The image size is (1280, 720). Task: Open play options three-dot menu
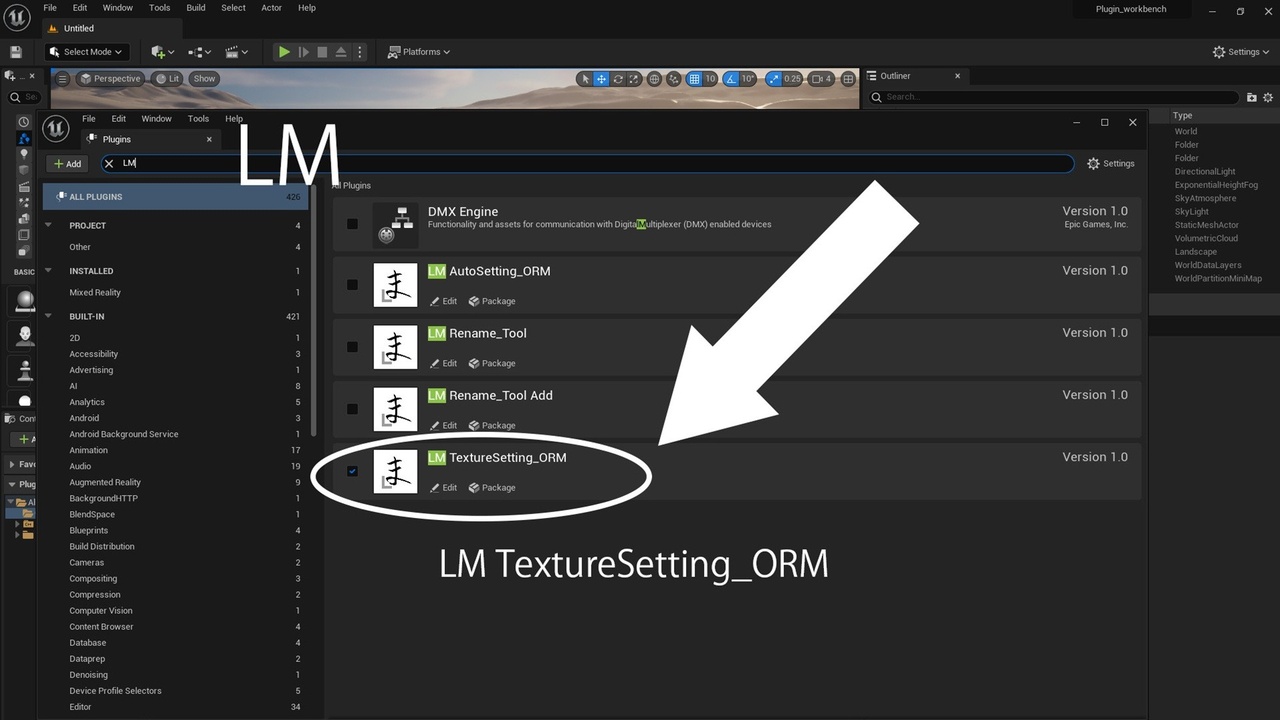(360, 52)
